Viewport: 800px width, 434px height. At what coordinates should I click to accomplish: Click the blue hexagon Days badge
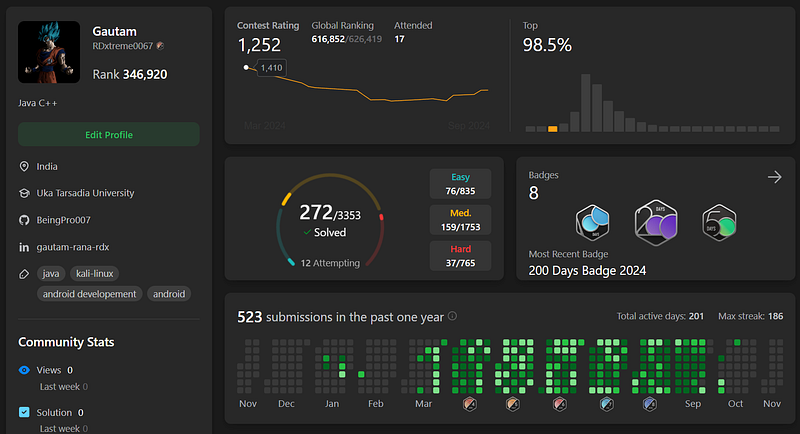tap(592, 222)
